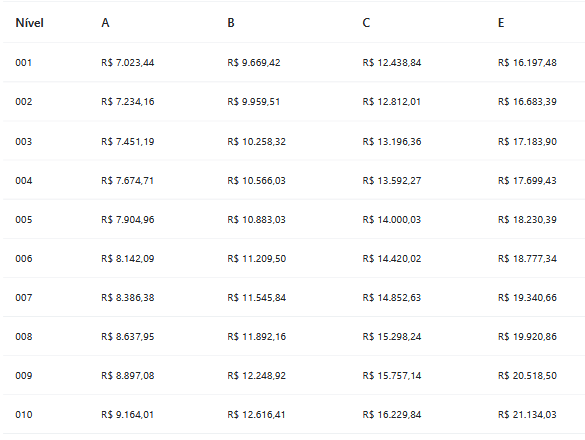Click the R$ 15.757,14 cell
This screenshot has height=440, width=585.
(x=392, y=376)
